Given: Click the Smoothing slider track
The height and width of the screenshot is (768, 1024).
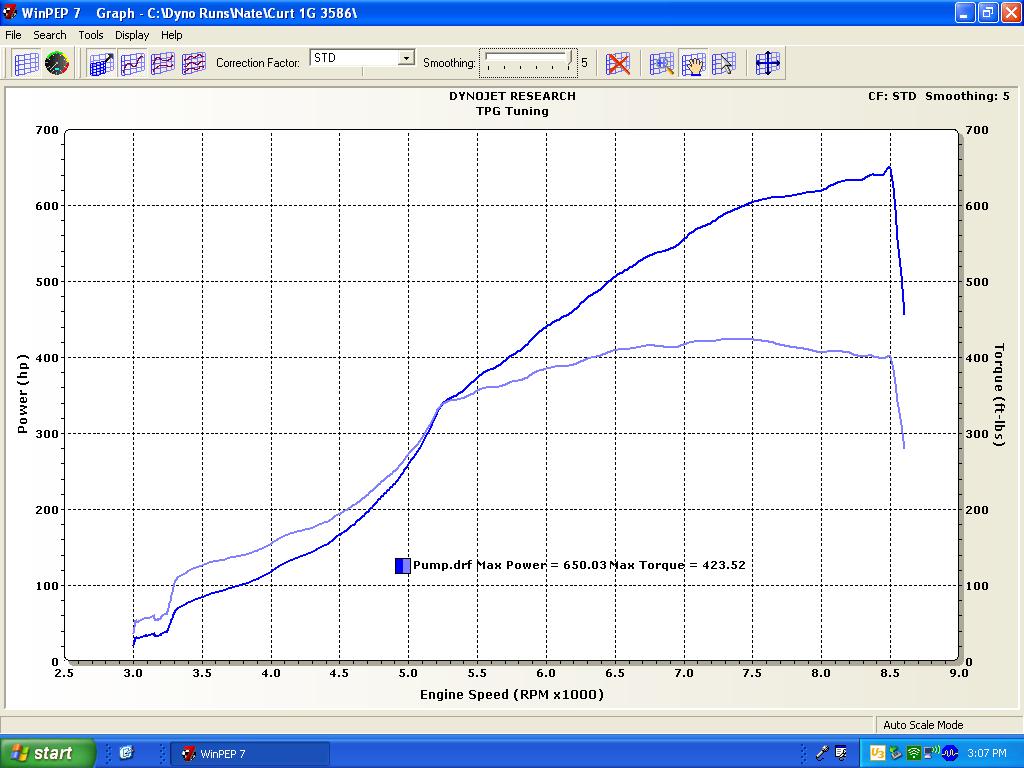Looking at the screenshot, I should click(x=528, y=61).
